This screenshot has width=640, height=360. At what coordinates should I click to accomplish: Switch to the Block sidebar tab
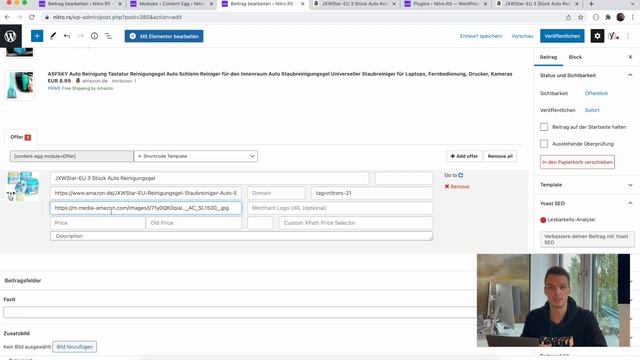[x=575, y=57]
